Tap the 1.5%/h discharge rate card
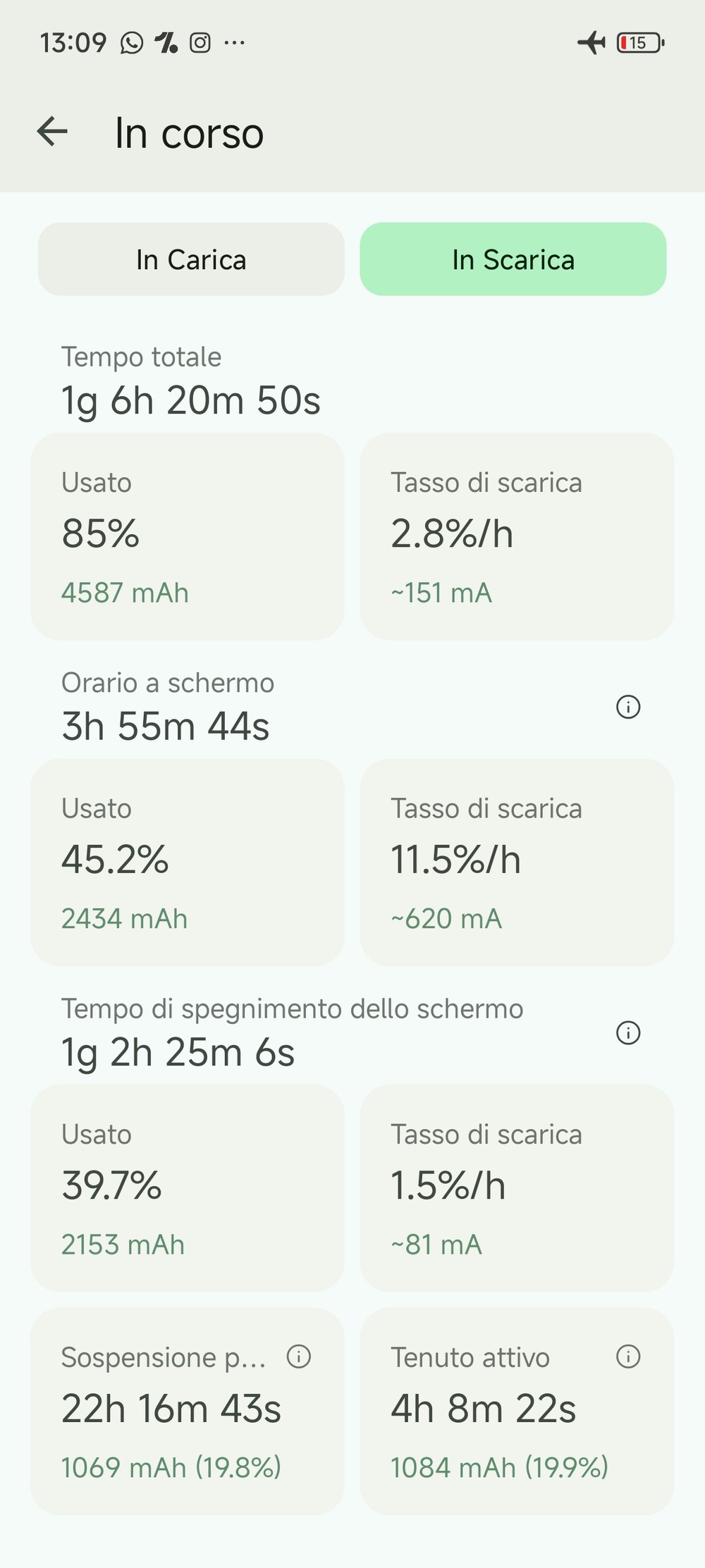 [517, 1188]
